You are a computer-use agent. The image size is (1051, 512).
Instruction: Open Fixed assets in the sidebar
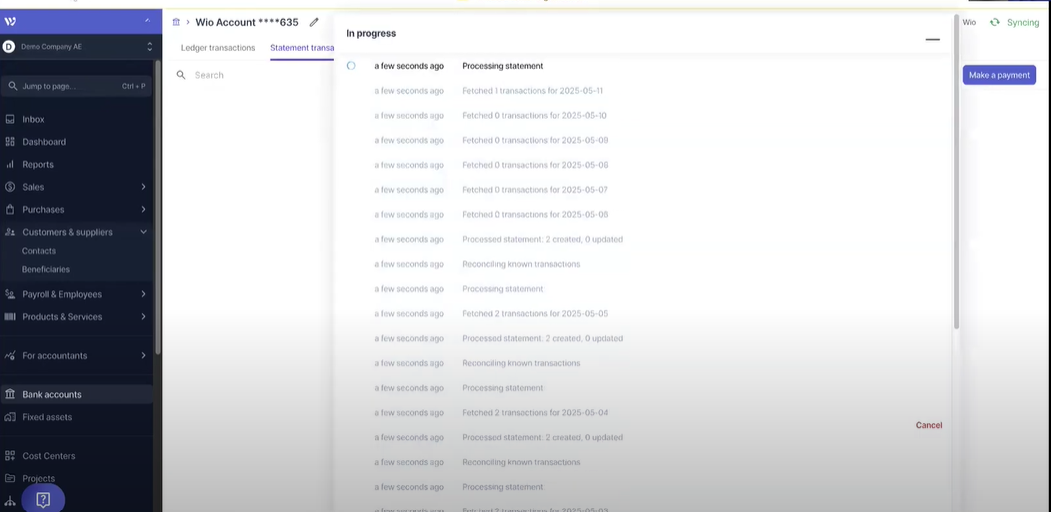[47, 417]
